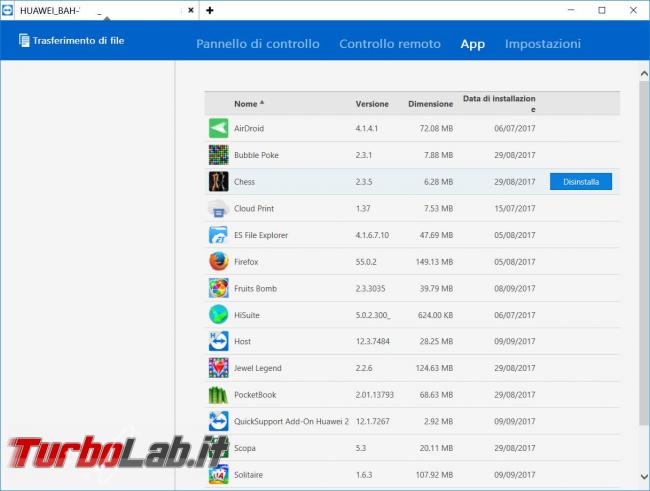Click the ES File Explorer icon

tap(218, 235)
